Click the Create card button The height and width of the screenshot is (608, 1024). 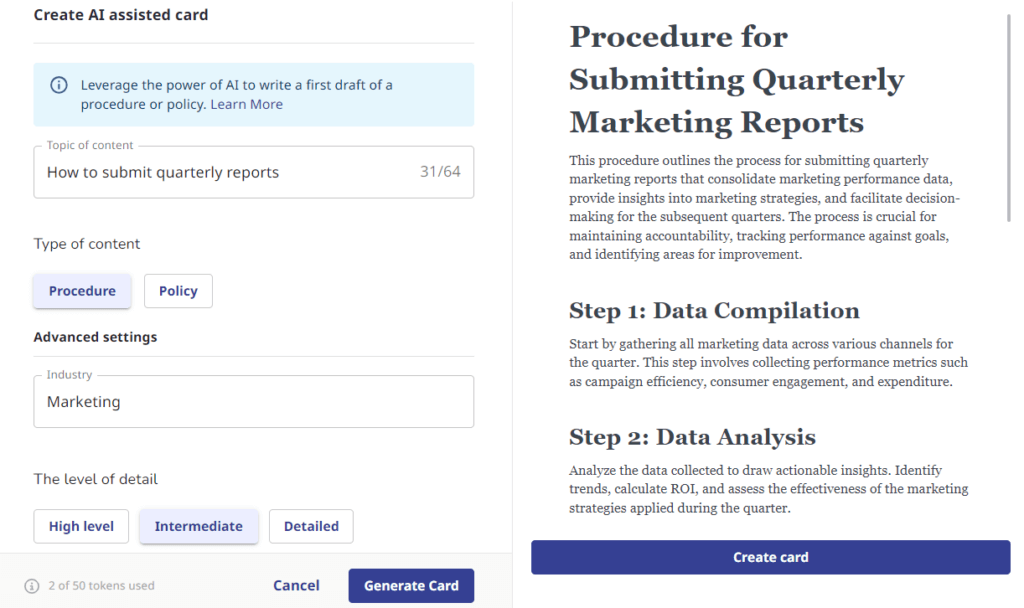pyautogui.click(x=770, y=557)
